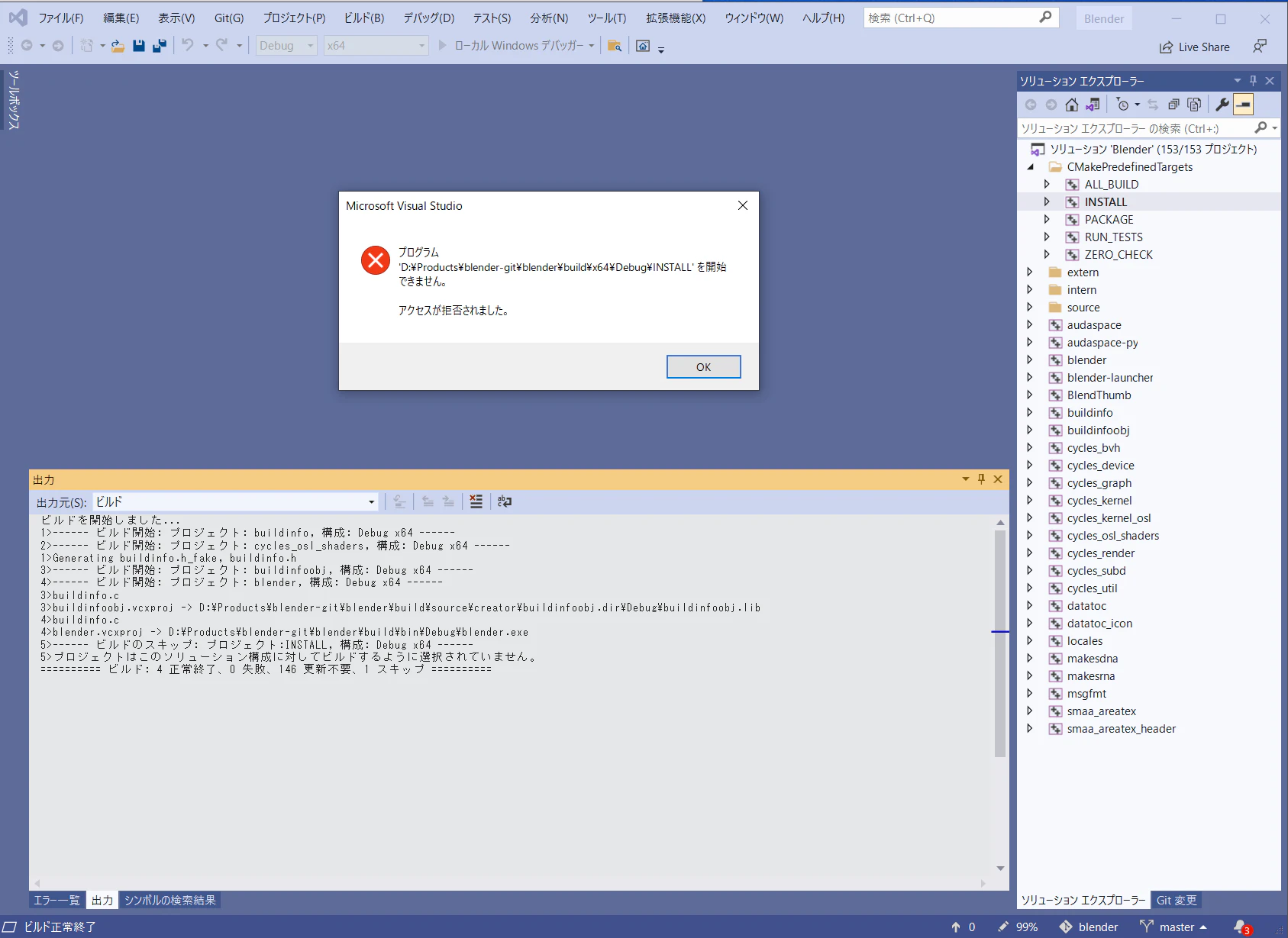Expand the blender project node
1288x938 pixels.
[1029, 360]
